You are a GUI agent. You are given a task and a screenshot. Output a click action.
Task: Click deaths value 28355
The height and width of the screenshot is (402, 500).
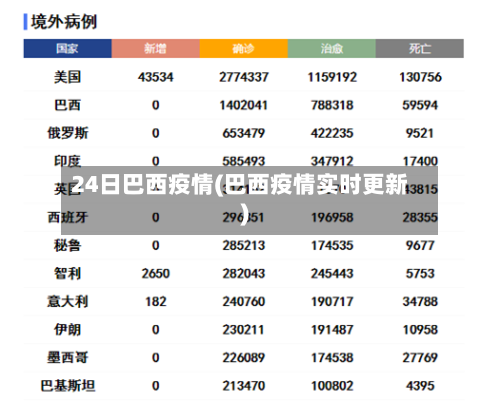(420, 218)
